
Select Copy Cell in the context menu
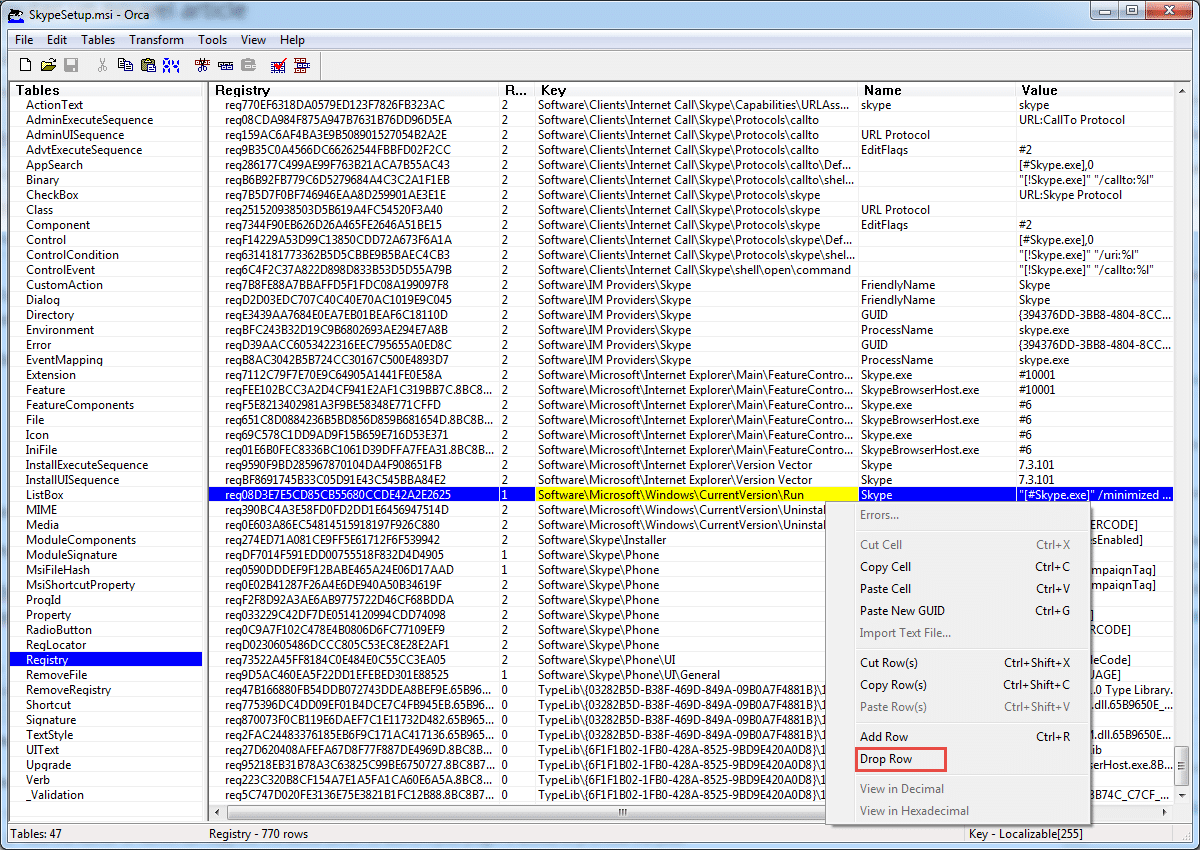click(885, 567)
